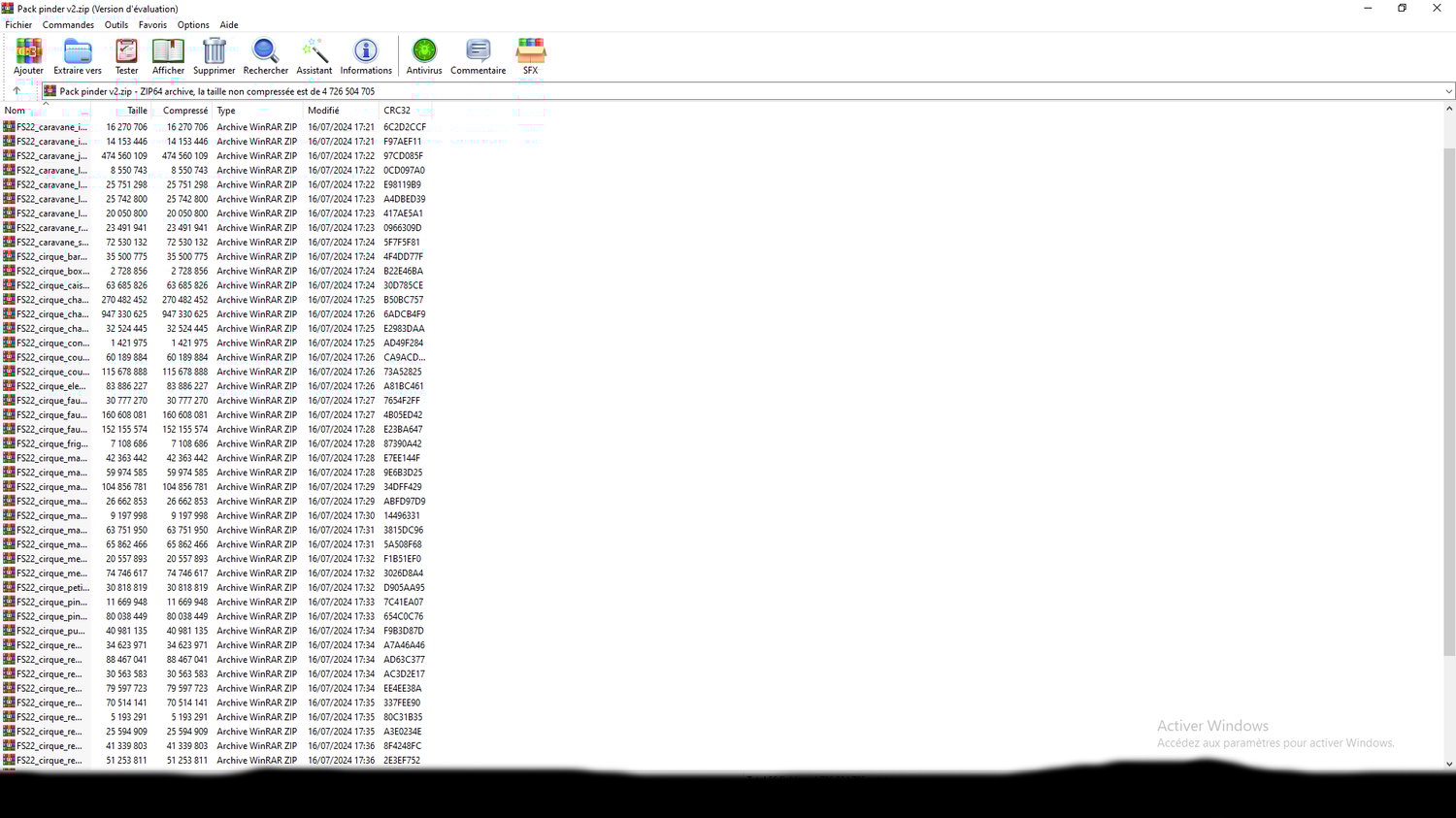1456x818 pixels.
Task: Sort by the Compressé column header
Action: 182,111
